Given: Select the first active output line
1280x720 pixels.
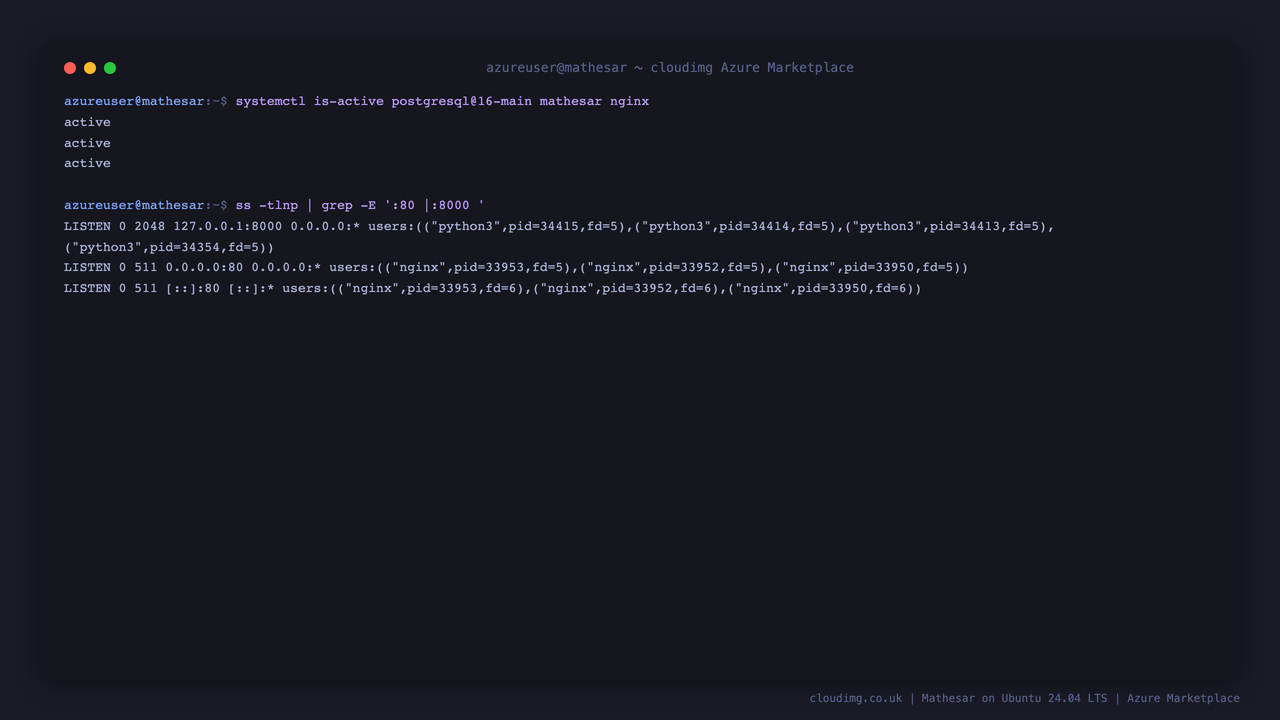Looking at the screenshot, I should [x=88, y=122].
